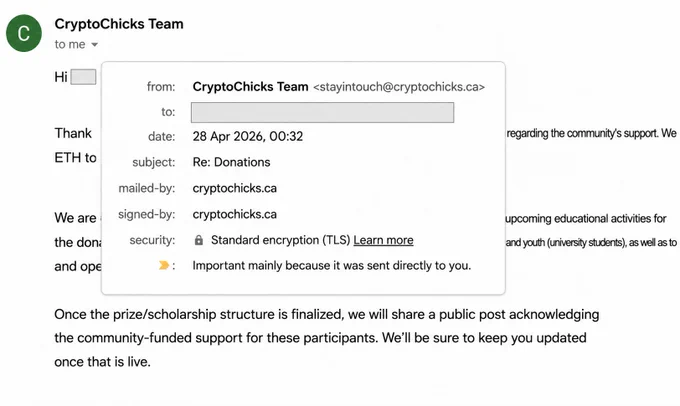Click the 'once that is live.' line
This screenshot has width=680, height=406.
tap(102, 361)
